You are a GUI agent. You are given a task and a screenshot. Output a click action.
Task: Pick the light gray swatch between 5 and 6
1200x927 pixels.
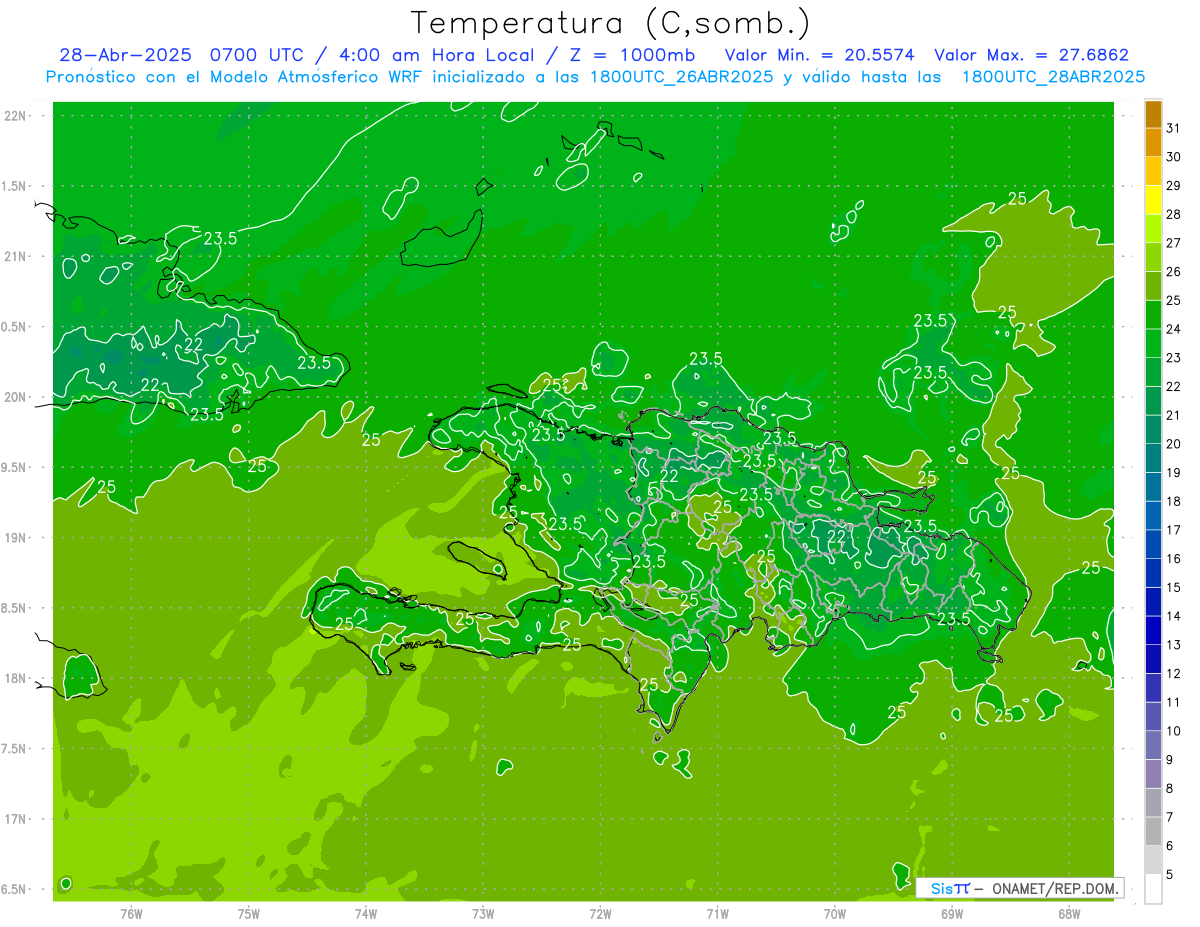pos(1153,860)
